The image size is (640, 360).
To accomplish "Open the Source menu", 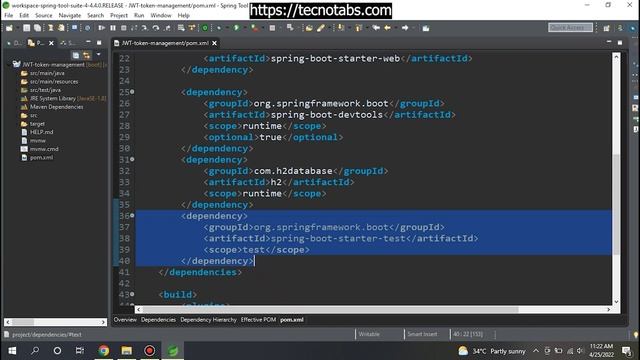I will [44, 15].
